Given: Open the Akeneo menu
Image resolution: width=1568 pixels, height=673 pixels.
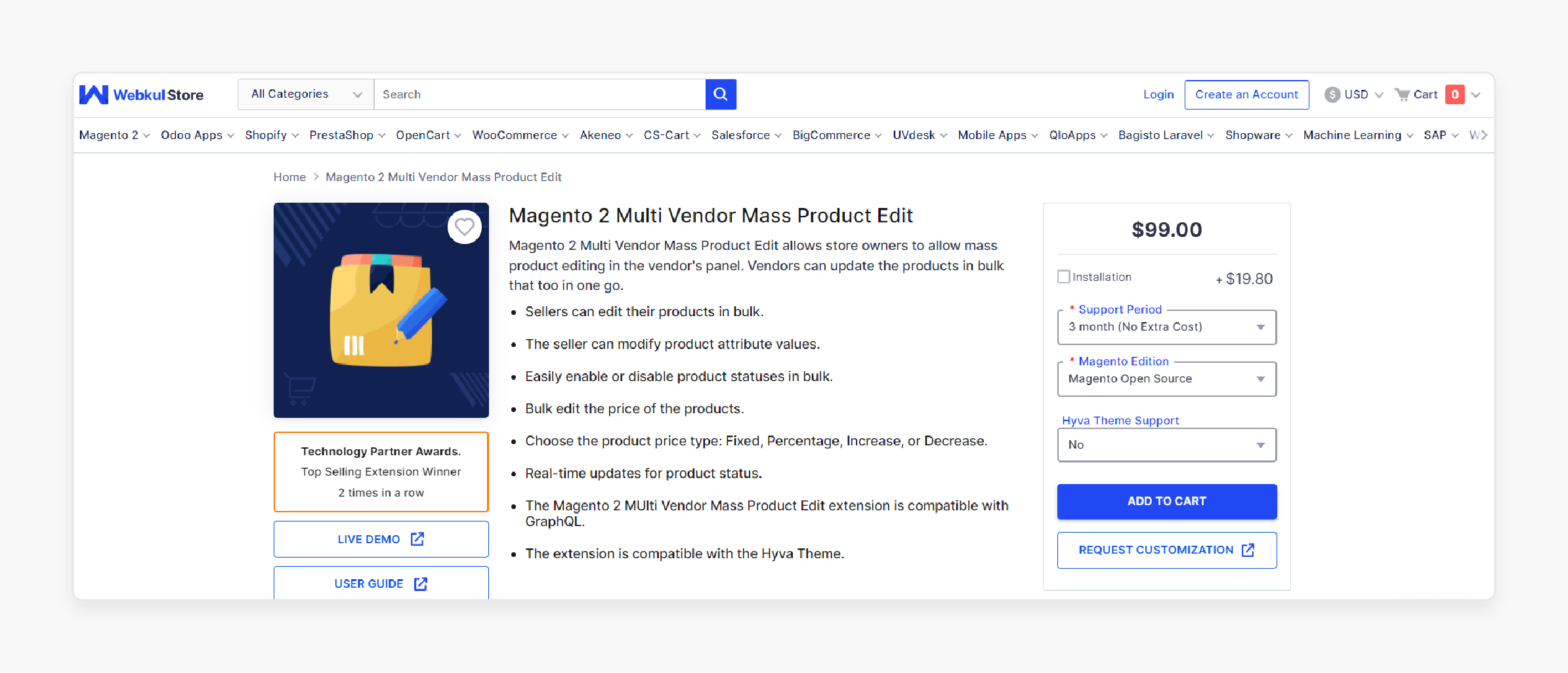Looking at the screenshot, I should tap(606, 135).
